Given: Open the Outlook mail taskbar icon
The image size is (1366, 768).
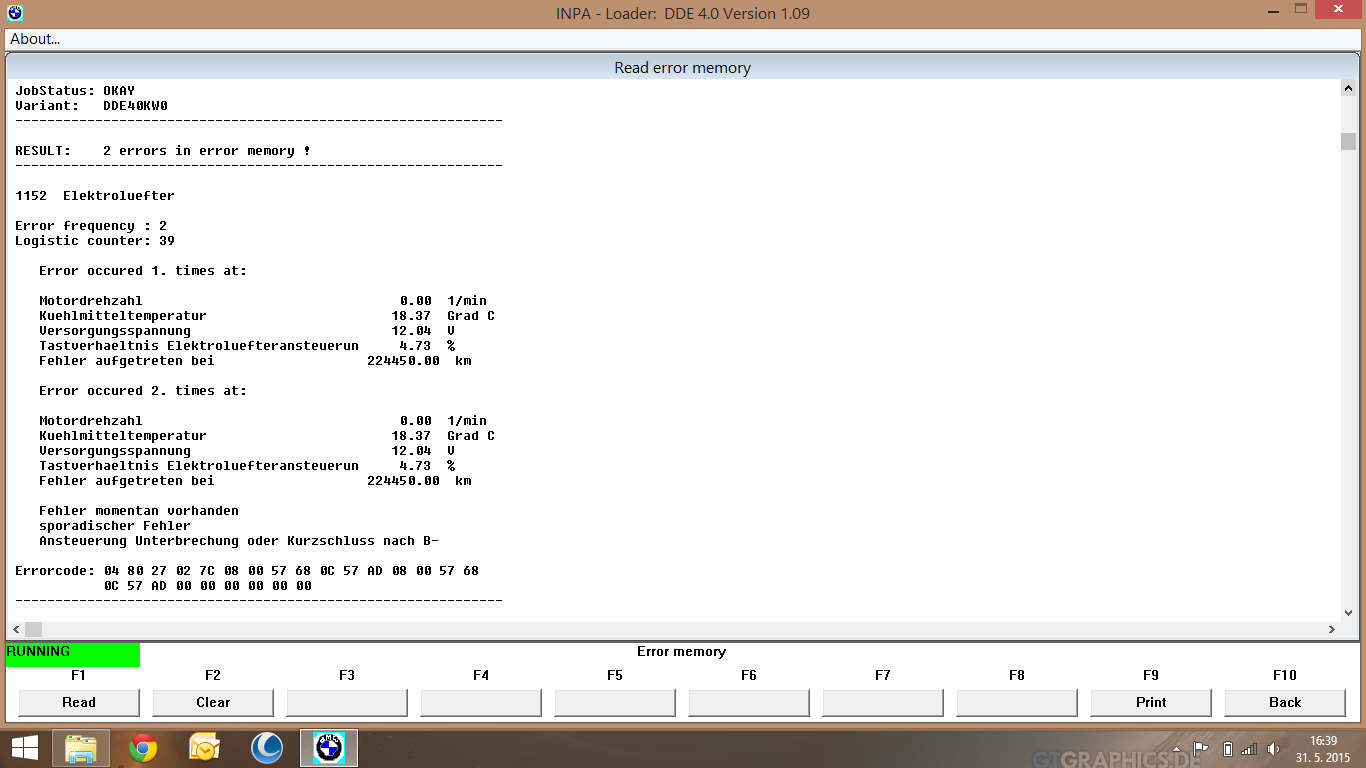Looking at the screenshot, I should (x=205, y=748).
